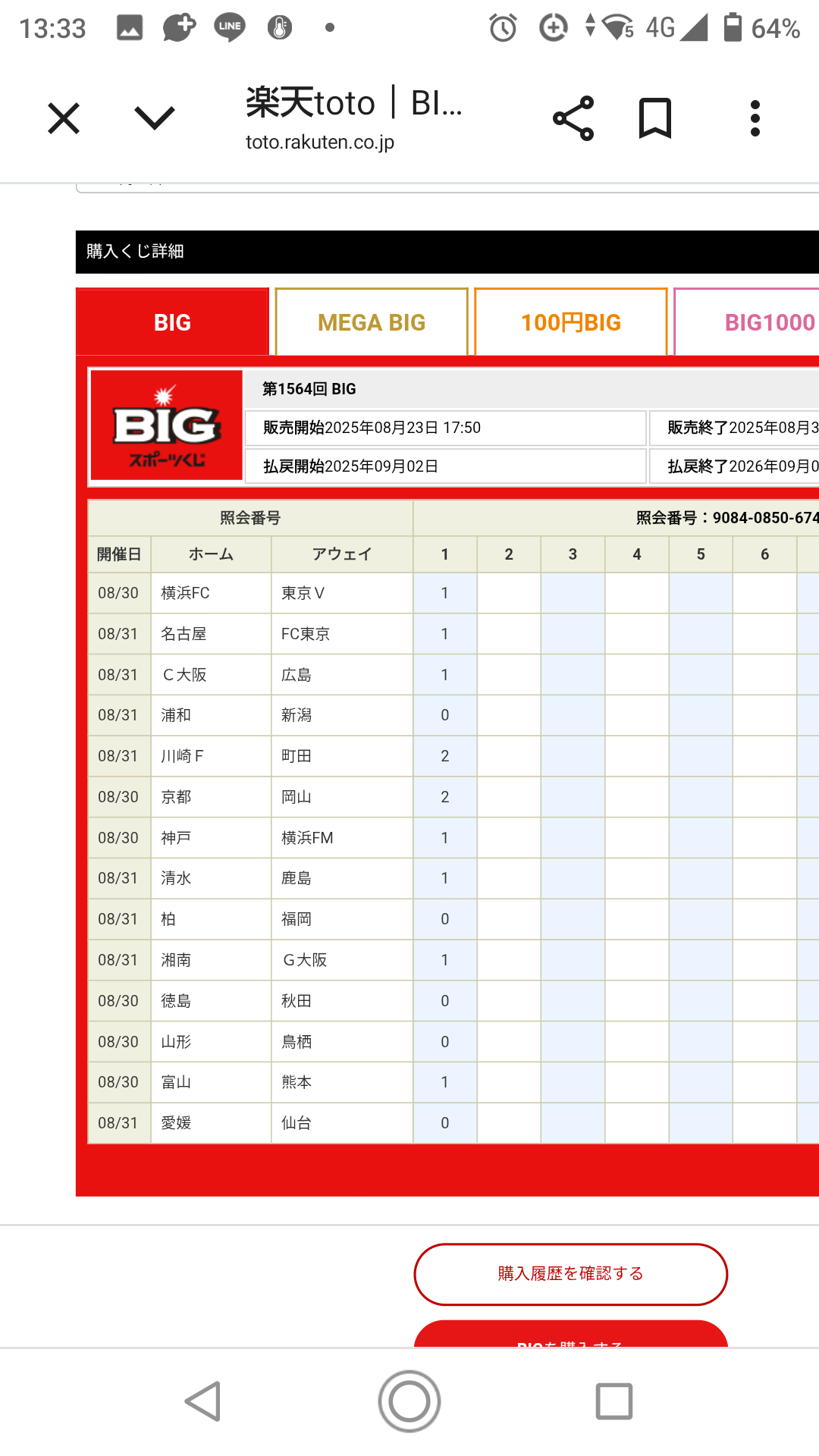Tap the 照会番号 9084-0850 number text
819x1456 pixels.
click(727, 518)
